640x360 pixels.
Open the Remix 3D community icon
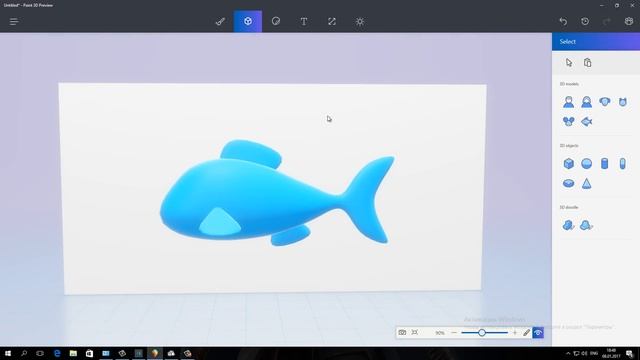[629, 22]
